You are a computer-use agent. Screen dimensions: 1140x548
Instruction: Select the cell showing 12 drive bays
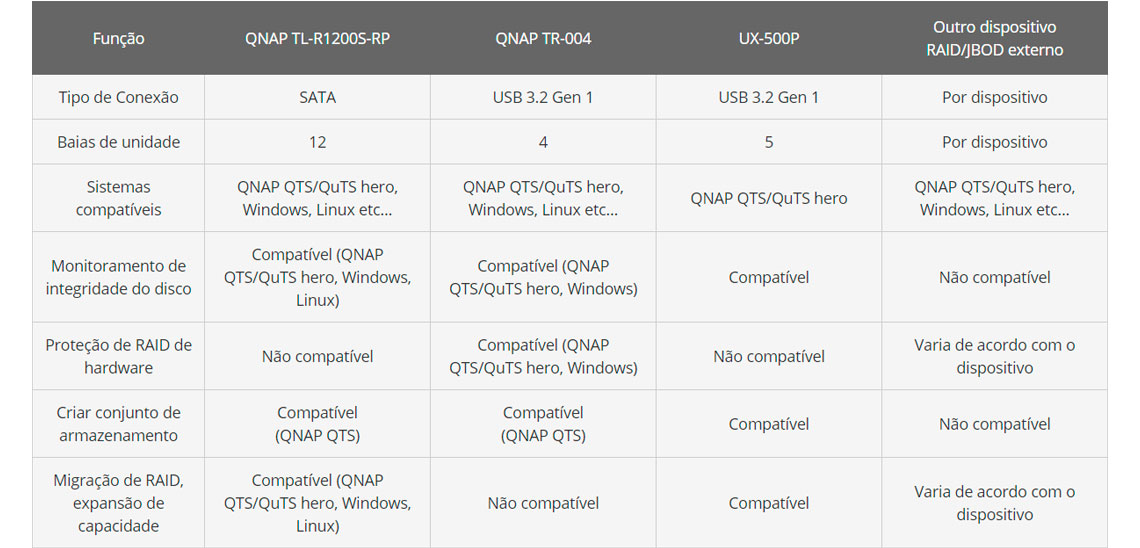click(317, 142)
